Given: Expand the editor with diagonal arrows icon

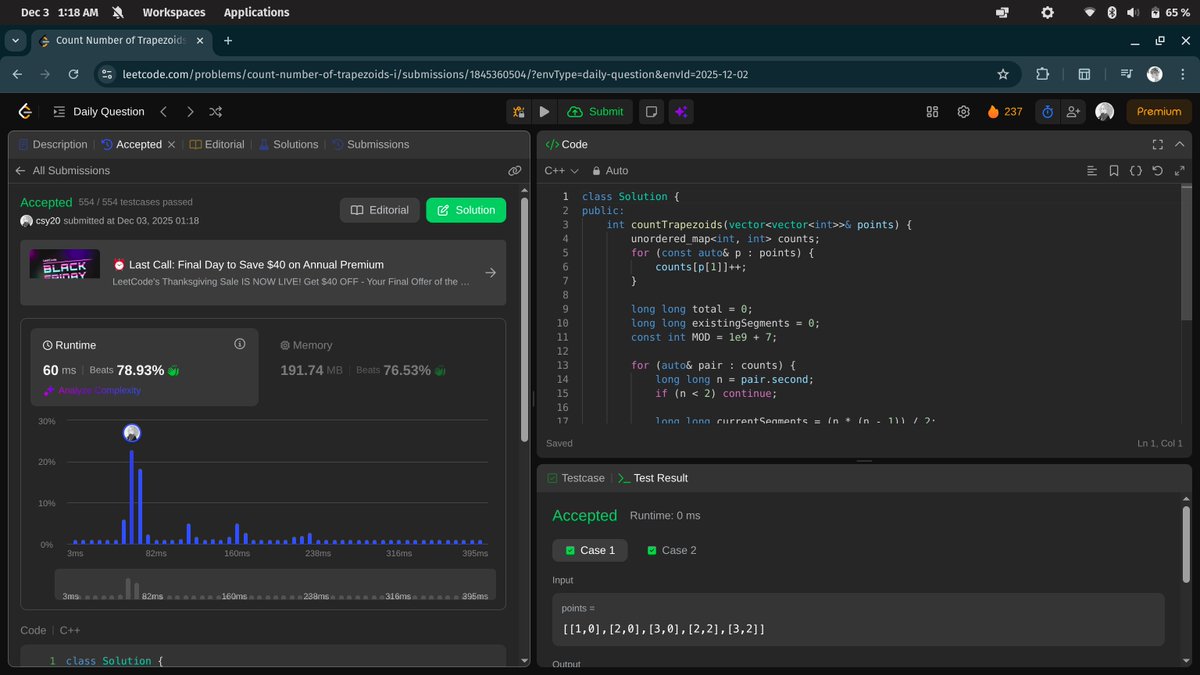Looking at the screenshot, I should (1179, 171).
